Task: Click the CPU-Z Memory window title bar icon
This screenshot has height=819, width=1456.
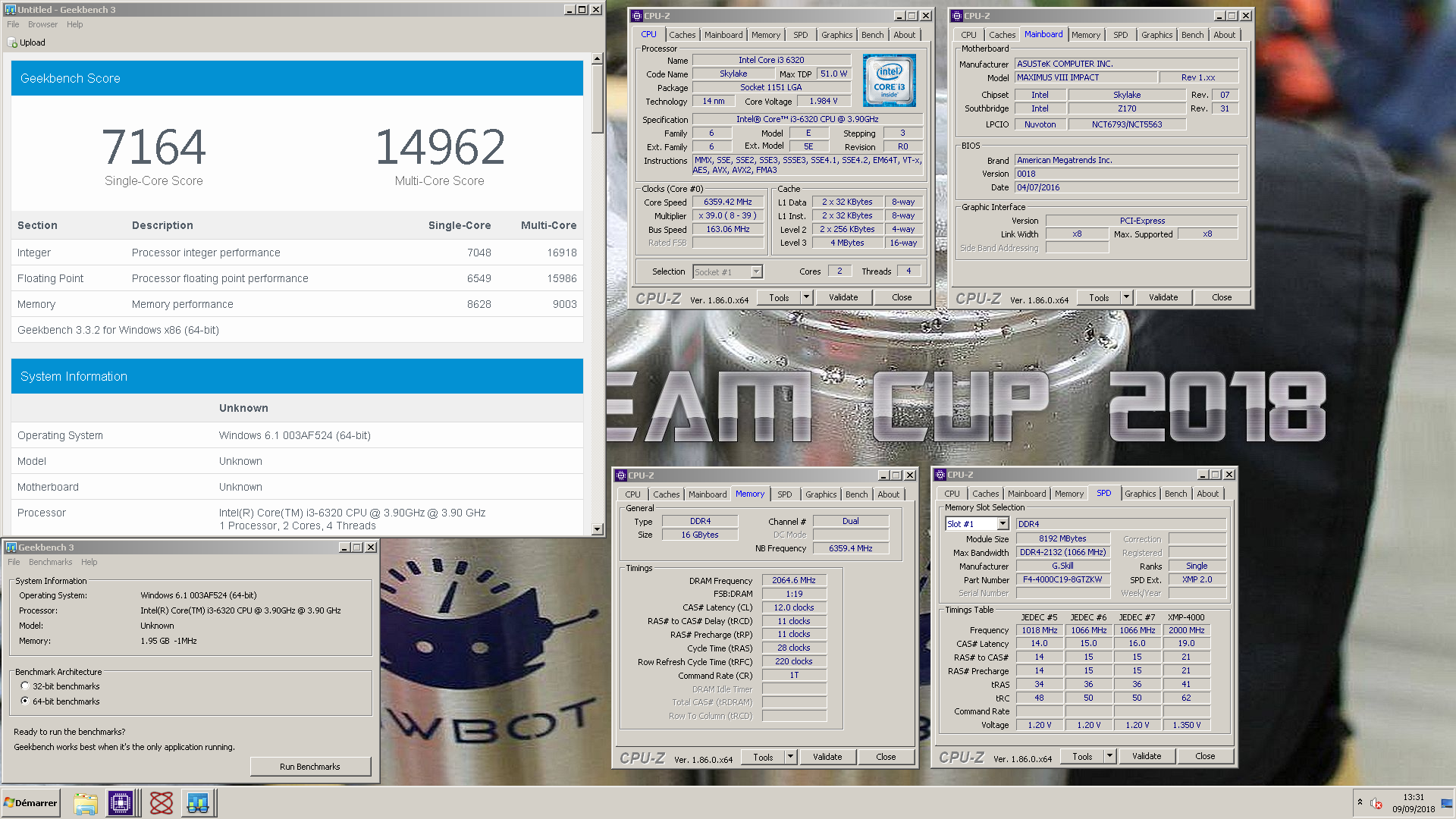Action: coord(621,475)
